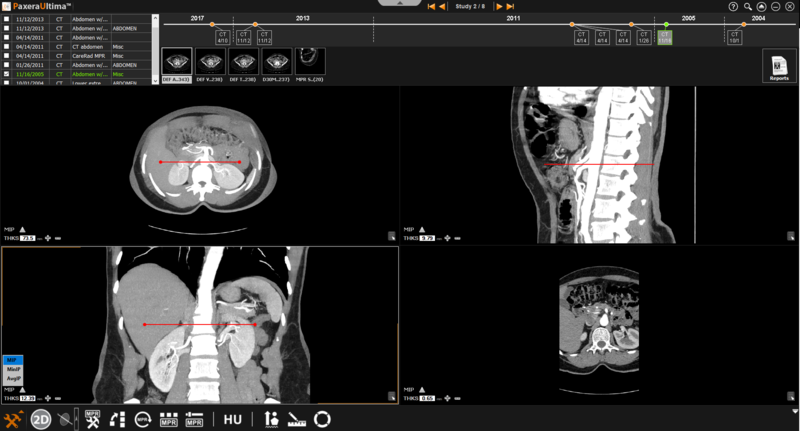Viewport: 800px width, 431px height.
Task: Expand MIP mode arrow in axial viewport
Action: (x=20, y=228)
